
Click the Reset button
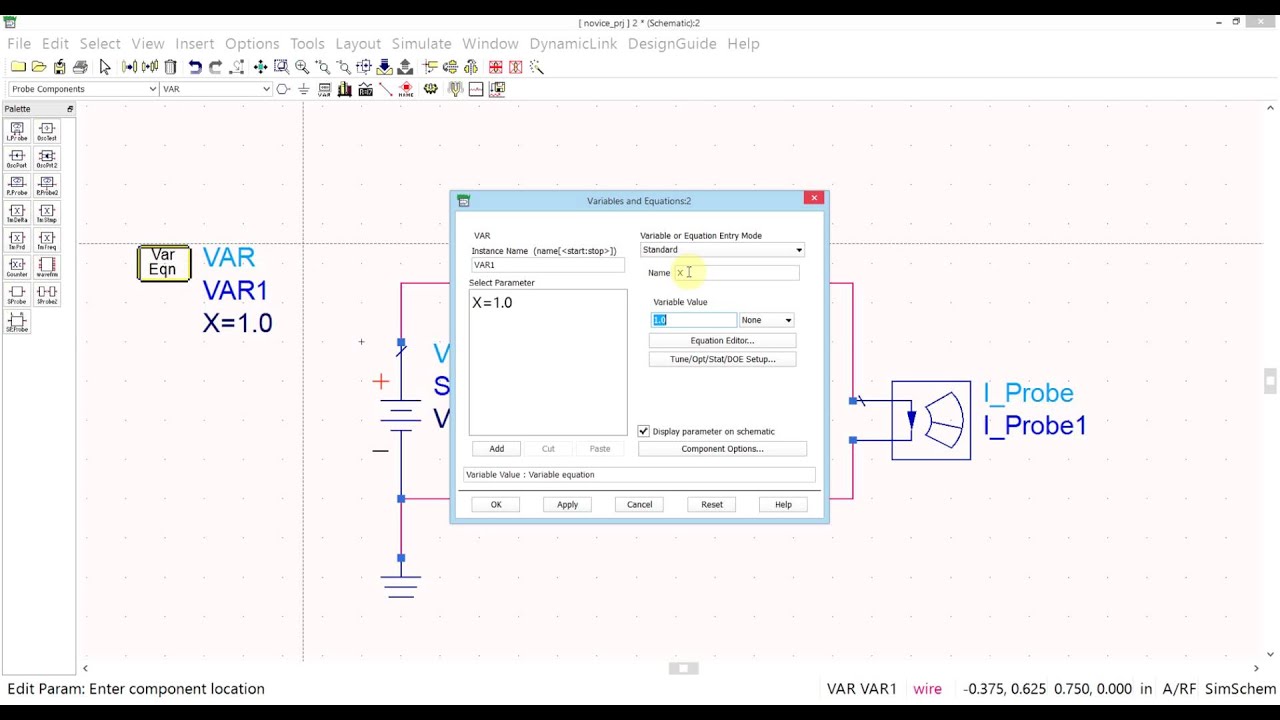click(x=712, y=505)
